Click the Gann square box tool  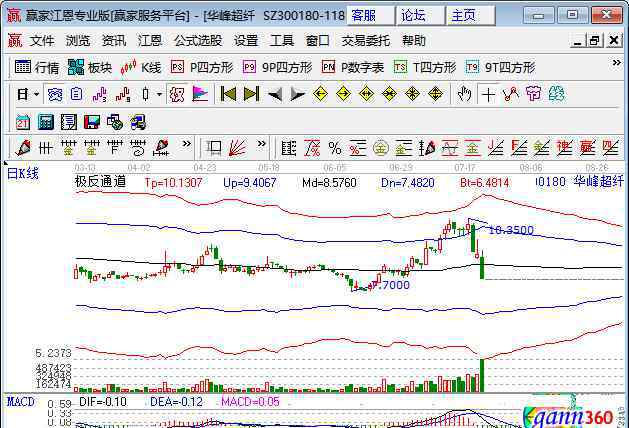pos(214,148)
